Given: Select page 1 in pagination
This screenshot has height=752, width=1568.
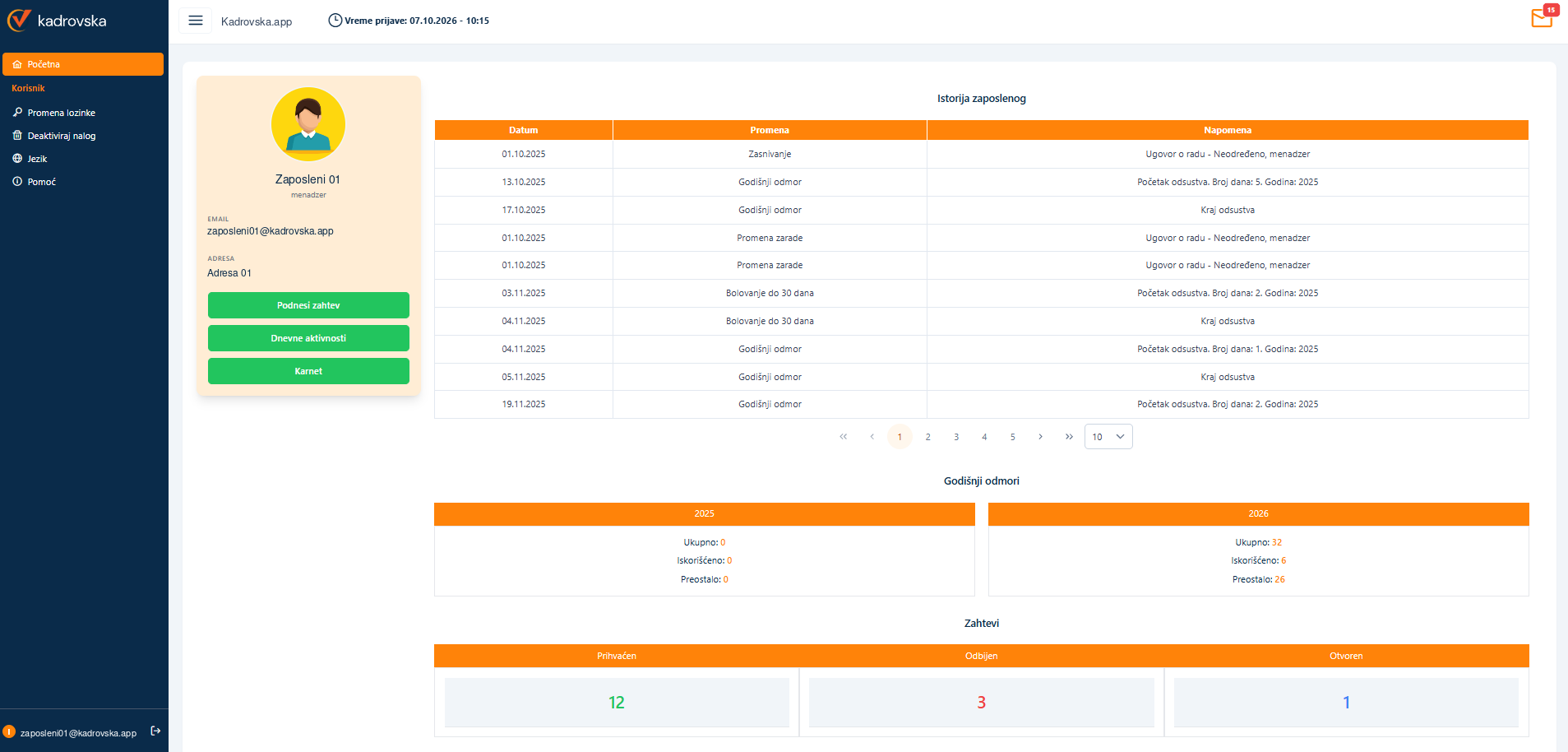Looking at the screenshot, I should coord(900,437).
